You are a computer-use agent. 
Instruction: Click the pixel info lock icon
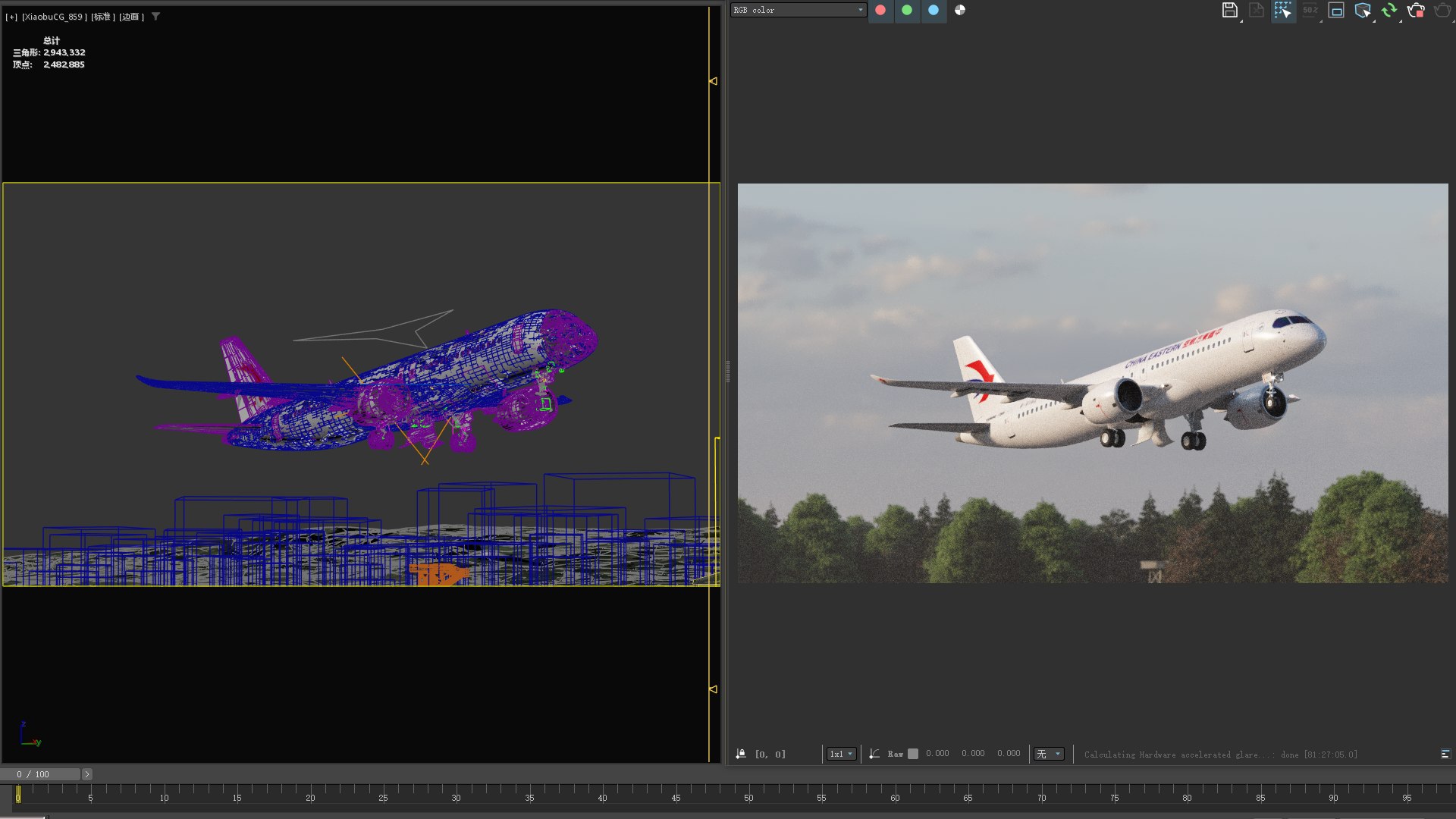[x=741, y=754]
